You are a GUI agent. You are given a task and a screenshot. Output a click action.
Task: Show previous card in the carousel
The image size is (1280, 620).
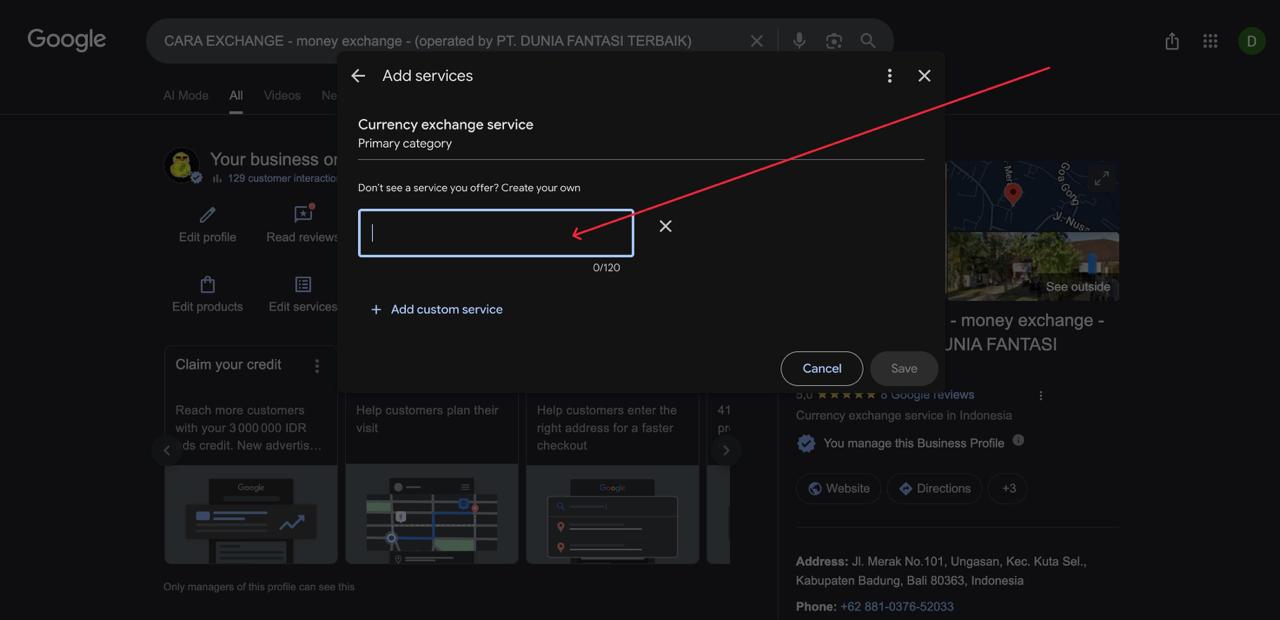pos(167,450)
